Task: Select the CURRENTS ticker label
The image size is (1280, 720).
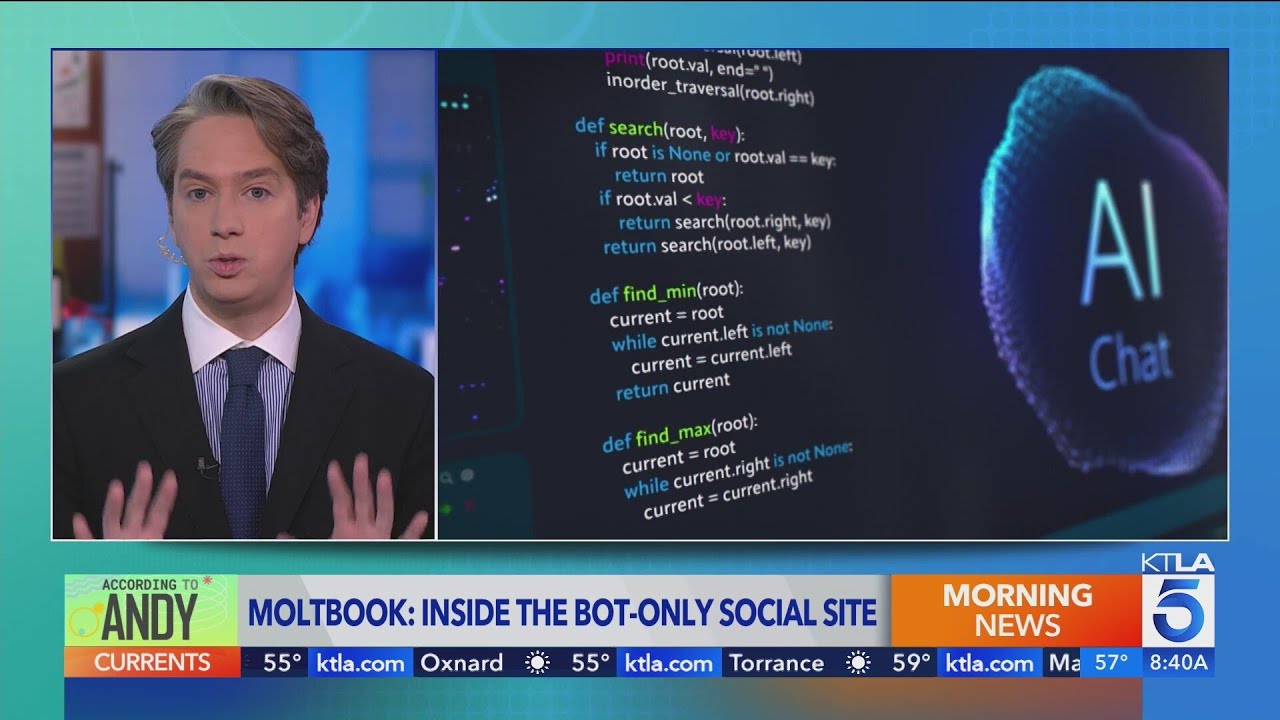Action: (152, 662)
